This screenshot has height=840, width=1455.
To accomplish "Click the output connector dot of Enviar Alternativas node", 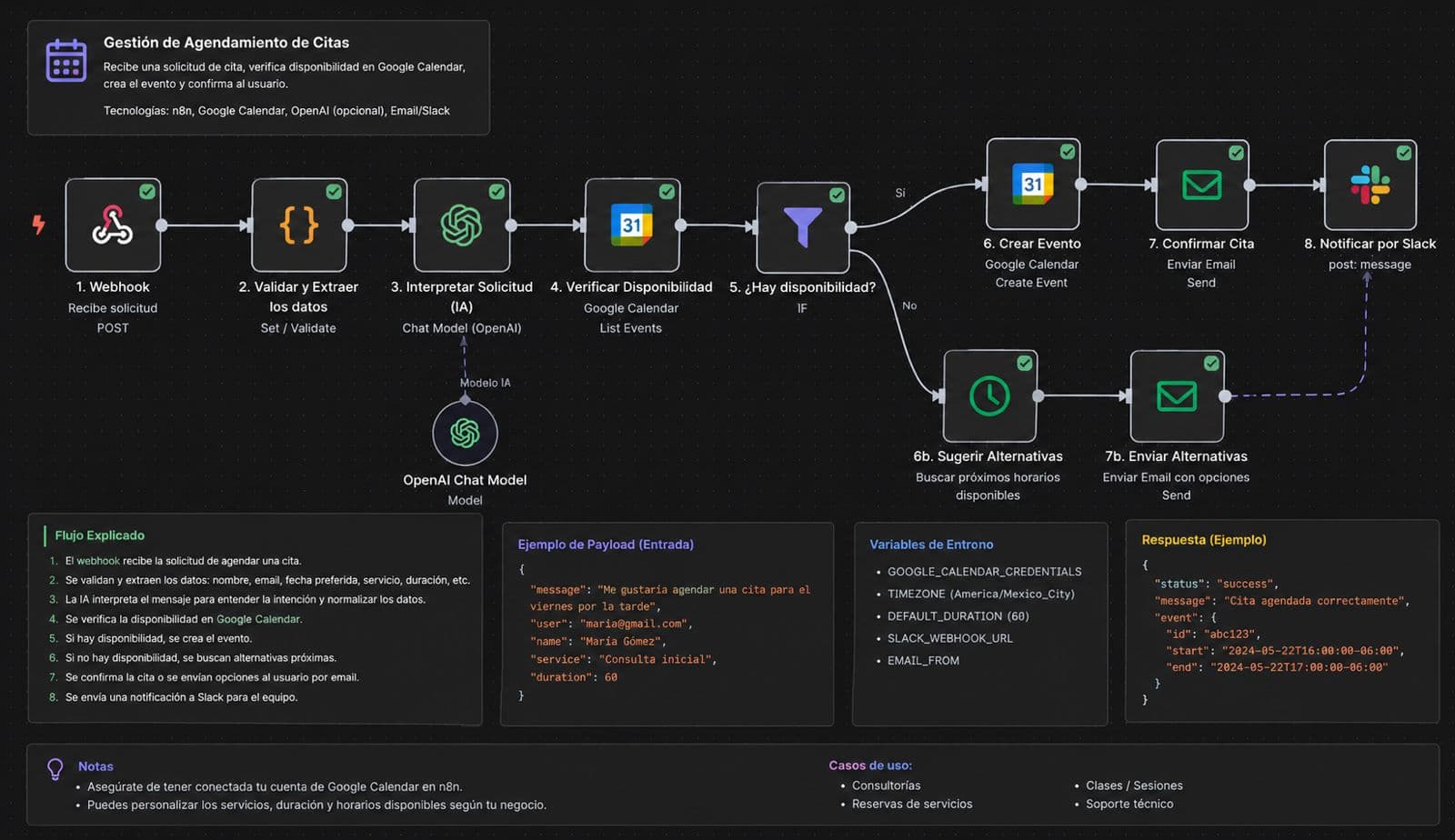I will tap(1225, 395).
